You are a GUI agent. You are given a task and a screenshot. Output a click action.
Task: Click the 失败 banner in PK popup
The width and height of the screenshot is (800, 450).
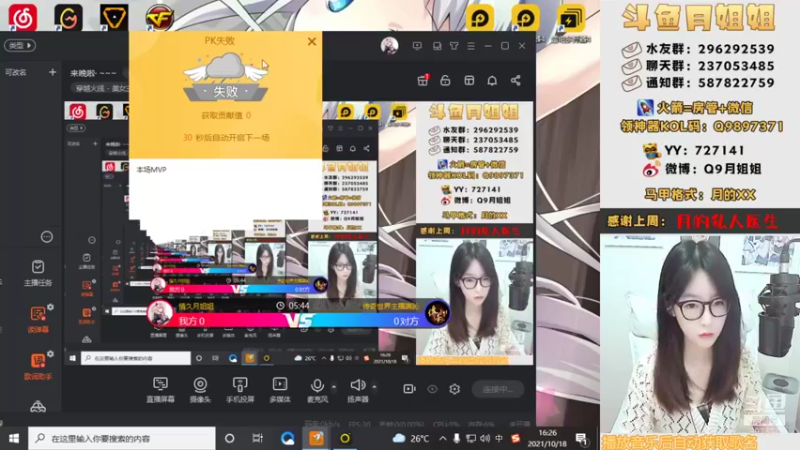click(226, 92)
